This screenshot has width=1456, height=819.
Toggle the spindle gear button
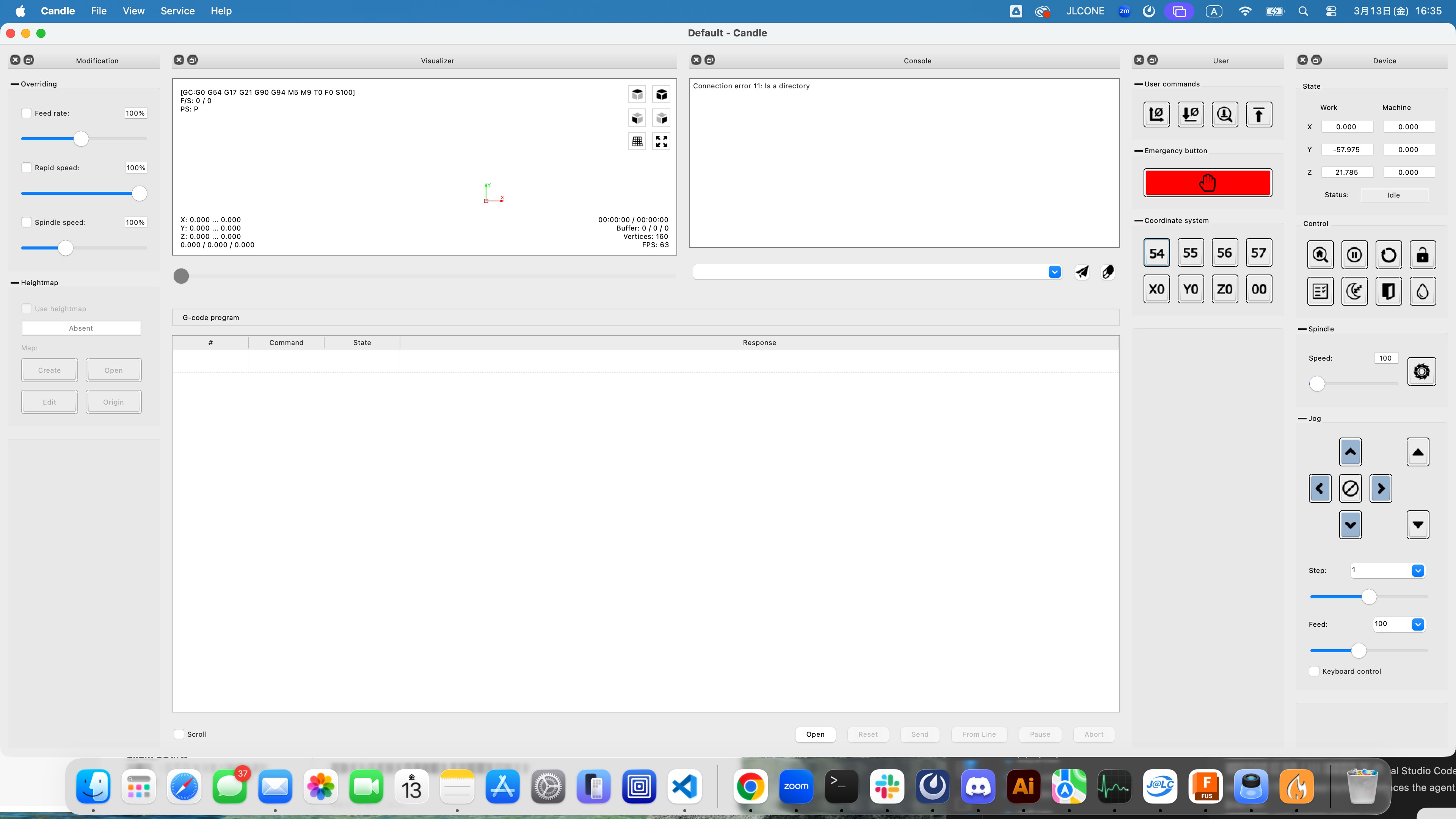click(x=1421, y=371)
